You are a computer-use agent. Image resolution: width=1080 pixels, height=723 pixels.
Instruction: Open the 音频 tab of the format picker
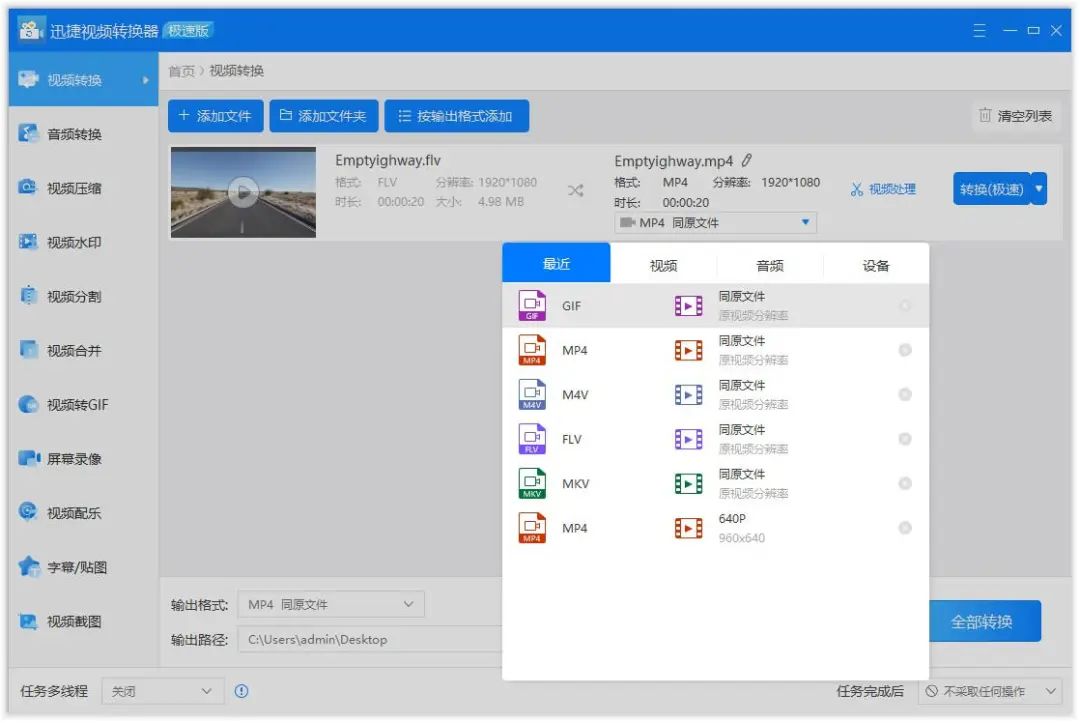click(x=769, y=263)
